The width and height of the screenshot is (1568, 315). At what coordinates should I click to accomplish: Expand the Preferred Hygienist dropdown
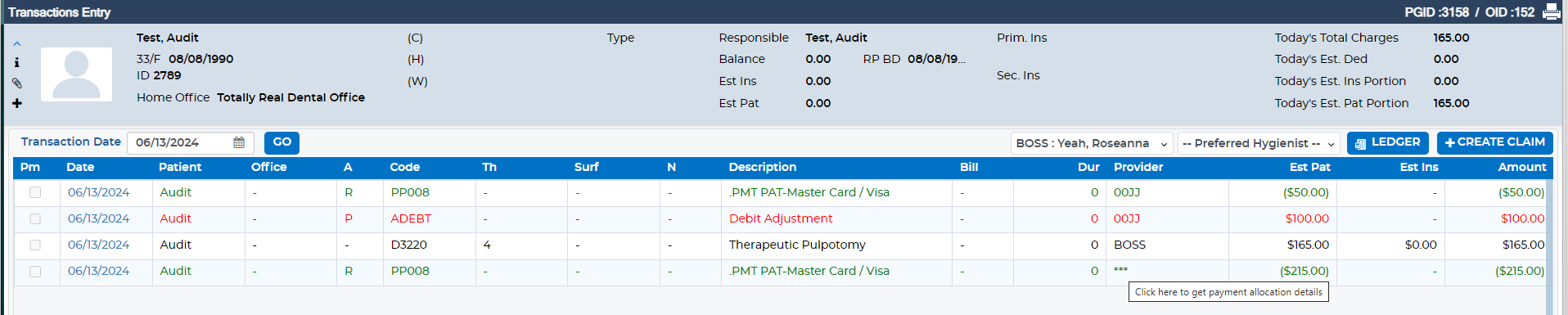point(1259,143)
